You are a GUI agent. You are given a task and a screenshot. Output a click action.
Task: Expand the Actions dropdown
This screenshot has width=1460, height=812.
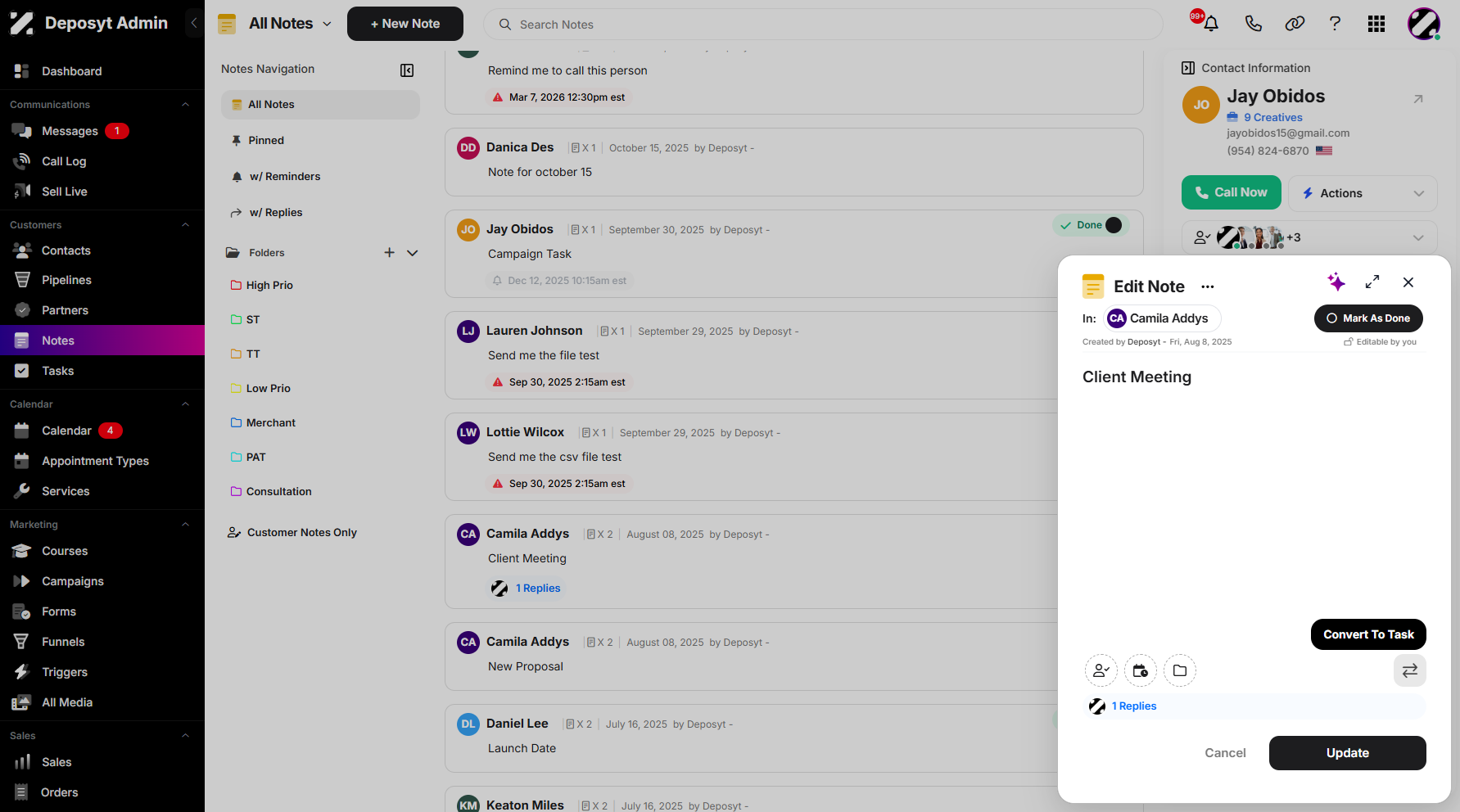pyautogui.click(x=1363, y=193)
